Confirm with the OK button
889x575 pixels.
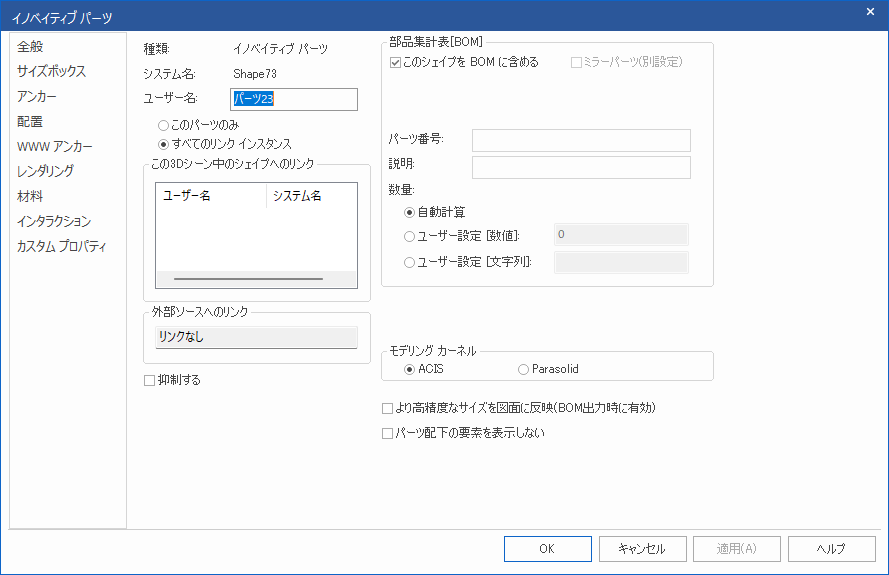coord(548,549)
